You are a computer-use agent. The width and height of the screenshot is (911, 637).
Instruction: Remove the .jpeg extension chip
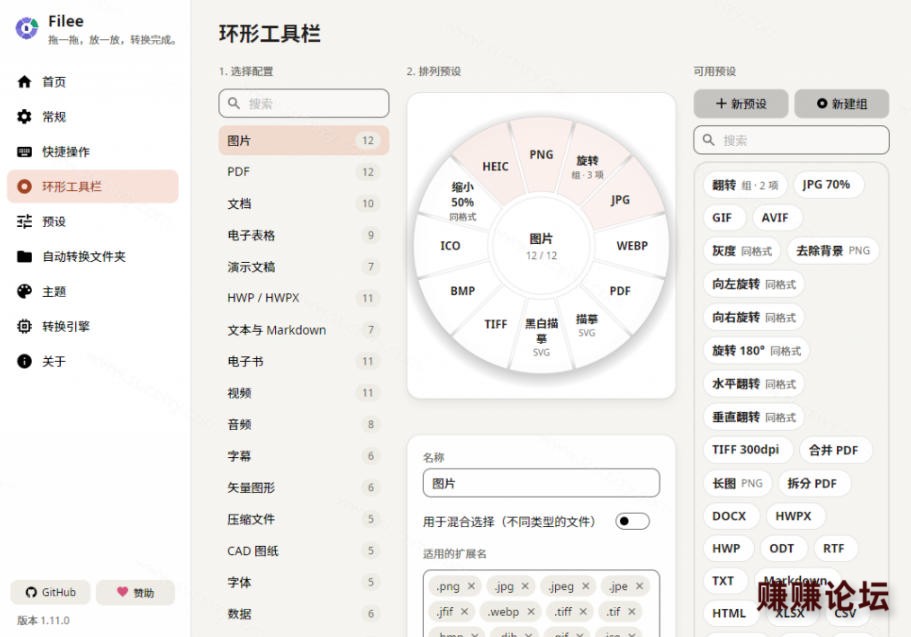[586, 586]
